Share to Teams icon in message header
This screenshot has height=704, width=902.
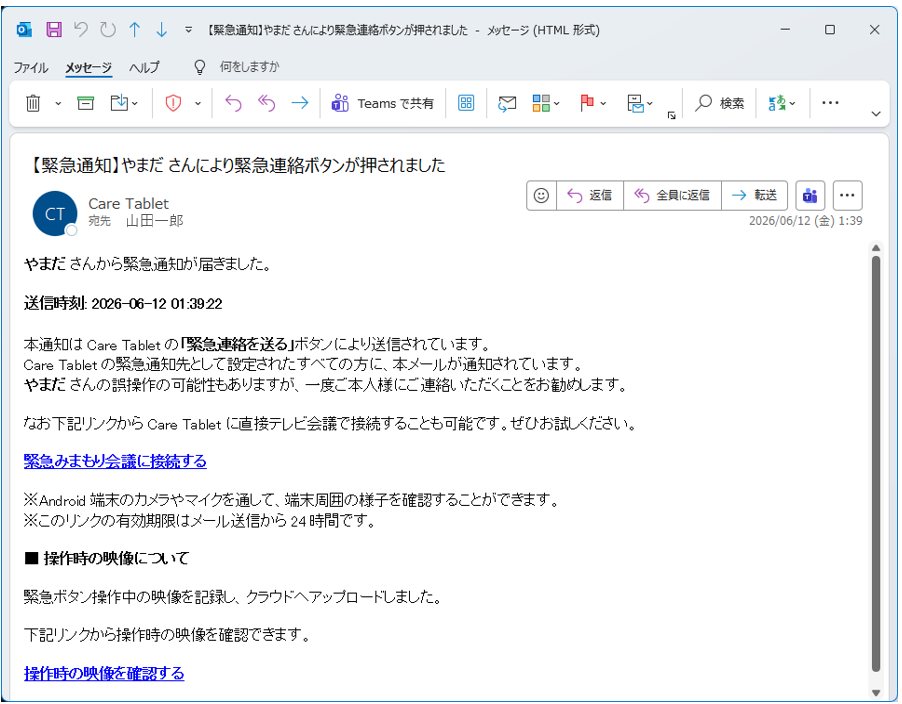tap(810, 196)
